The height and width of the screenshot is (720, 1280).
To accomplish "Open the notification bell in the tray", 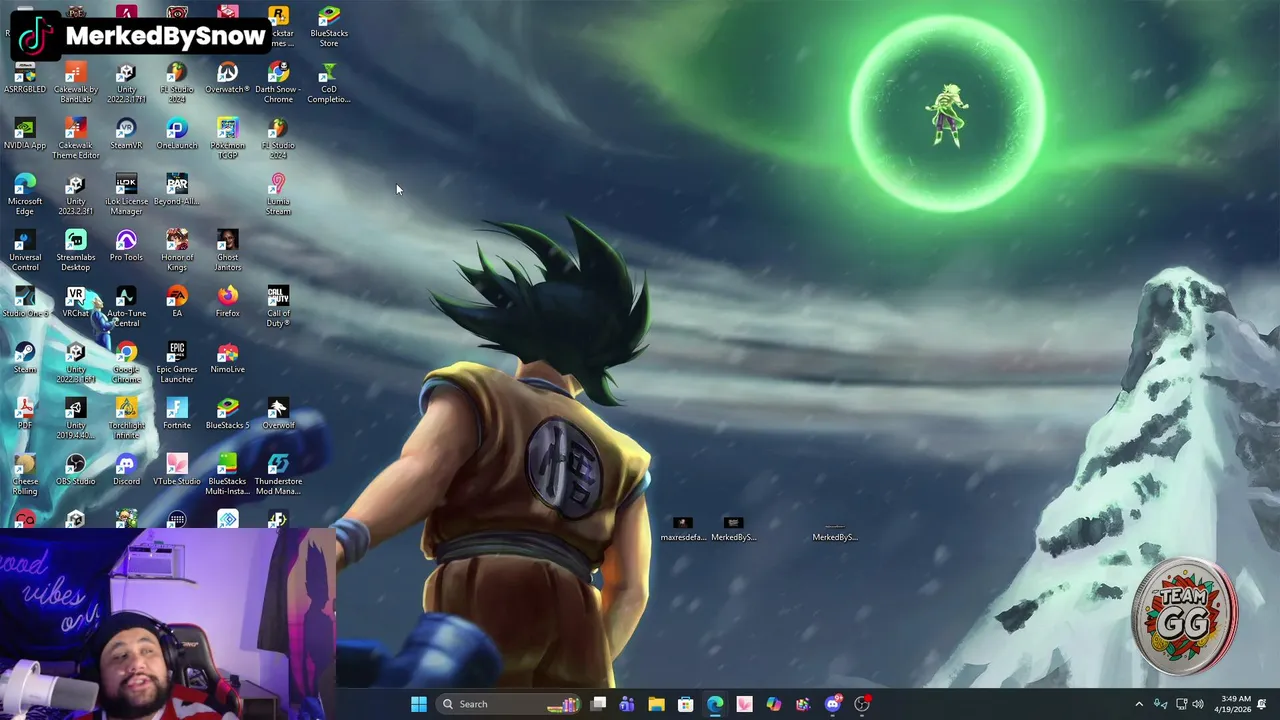I will [1262, 704].
